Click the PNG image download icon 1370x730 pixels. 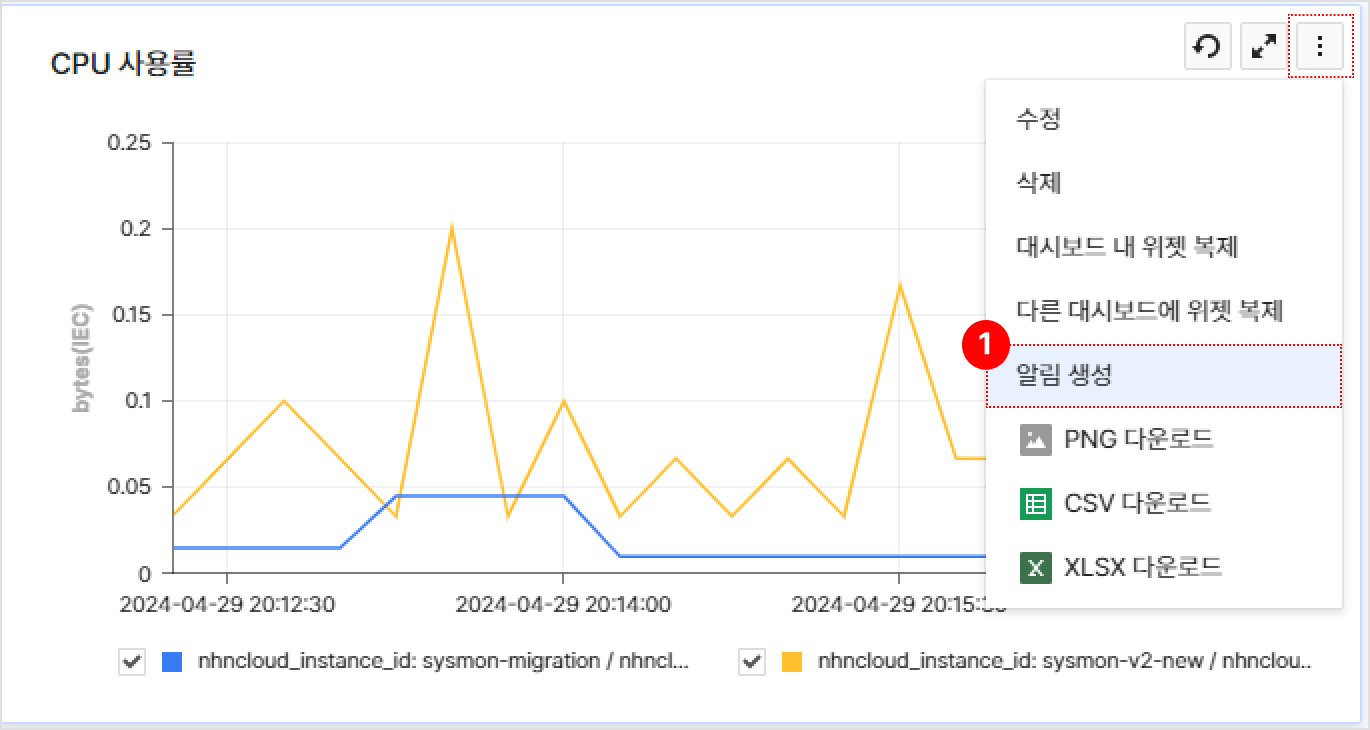pos(1036,439)
